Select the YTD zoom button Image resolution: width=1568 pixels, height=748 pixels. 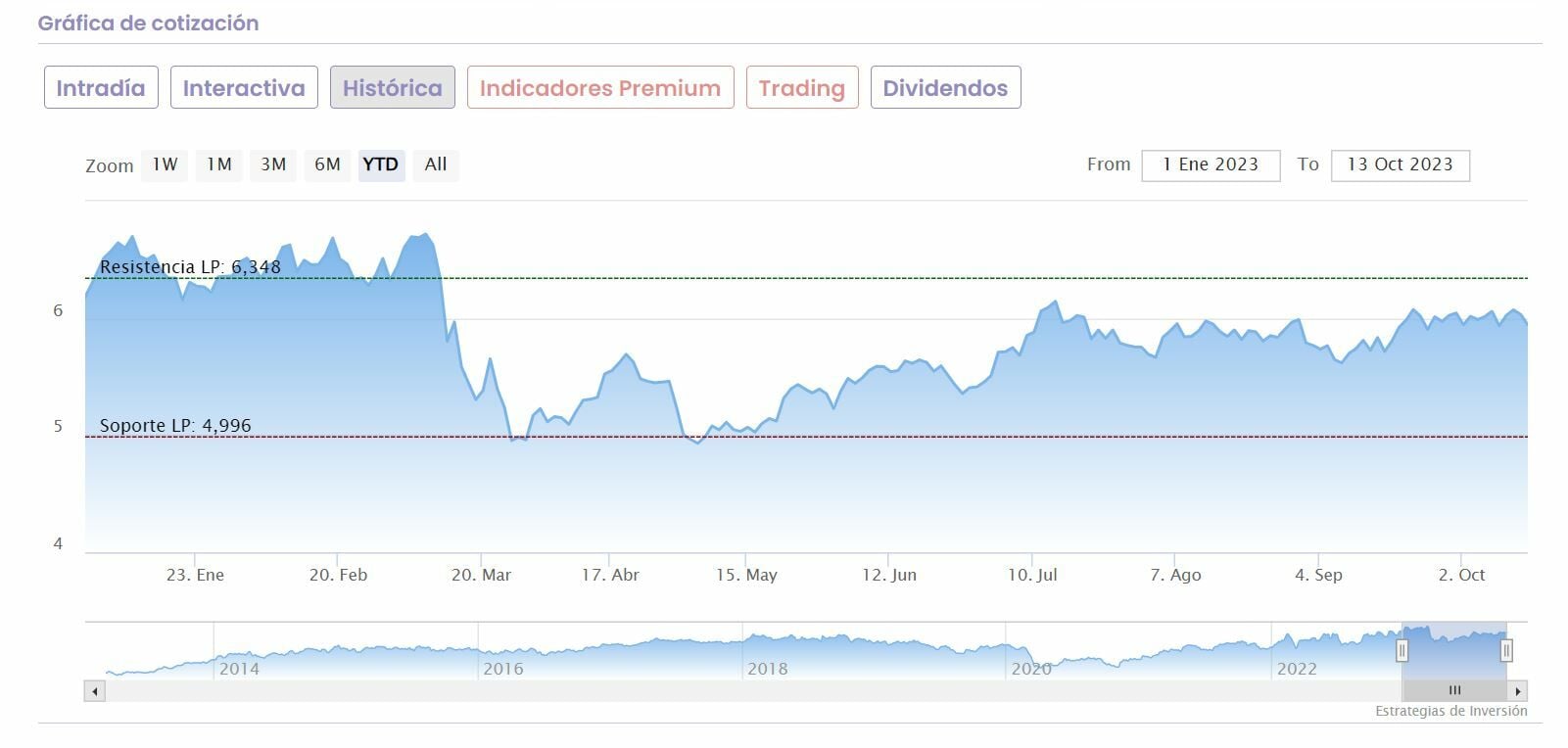(x=381, y=164)
